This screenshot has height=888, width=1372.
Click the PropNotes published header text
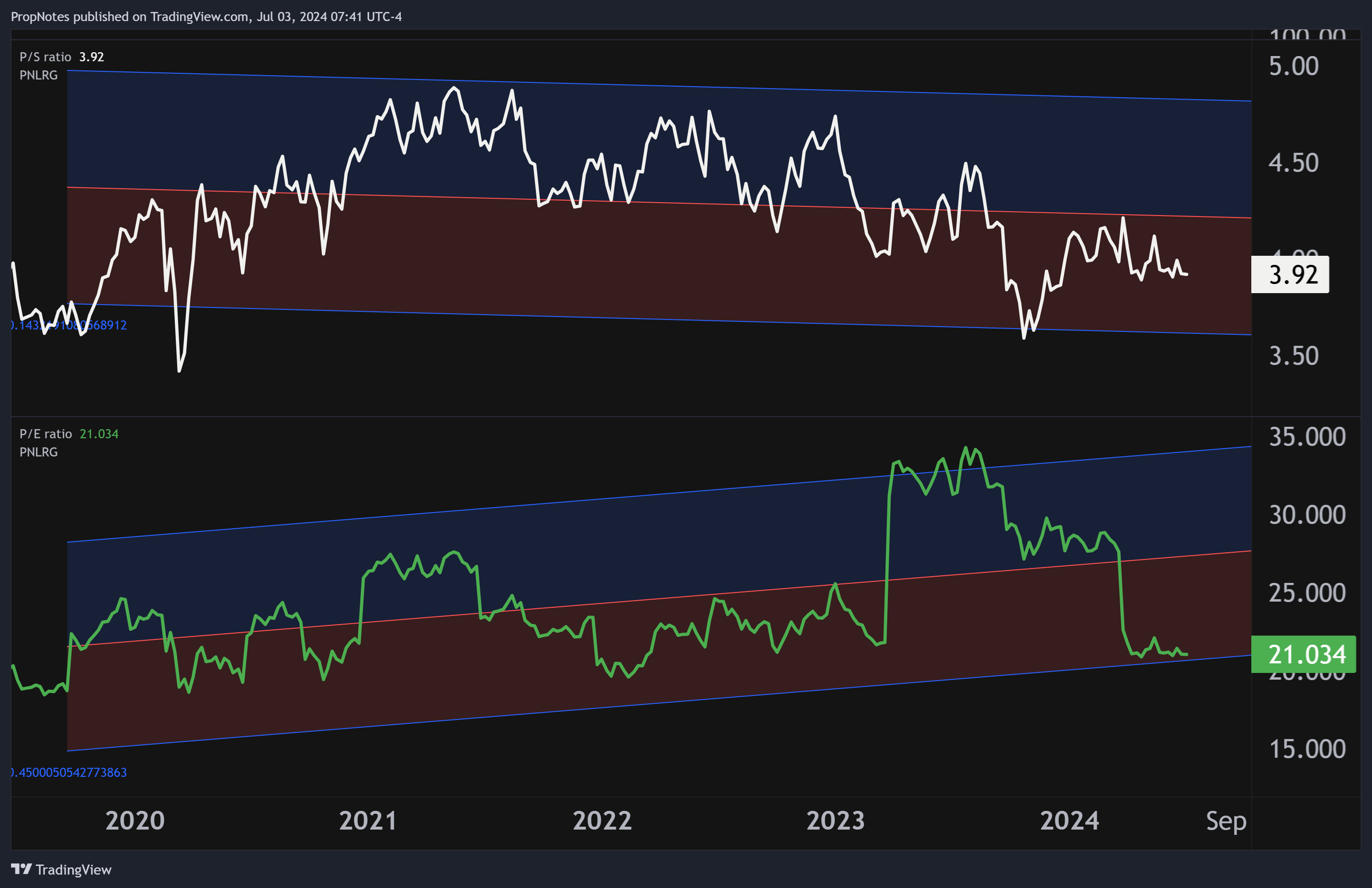[206, 17]
